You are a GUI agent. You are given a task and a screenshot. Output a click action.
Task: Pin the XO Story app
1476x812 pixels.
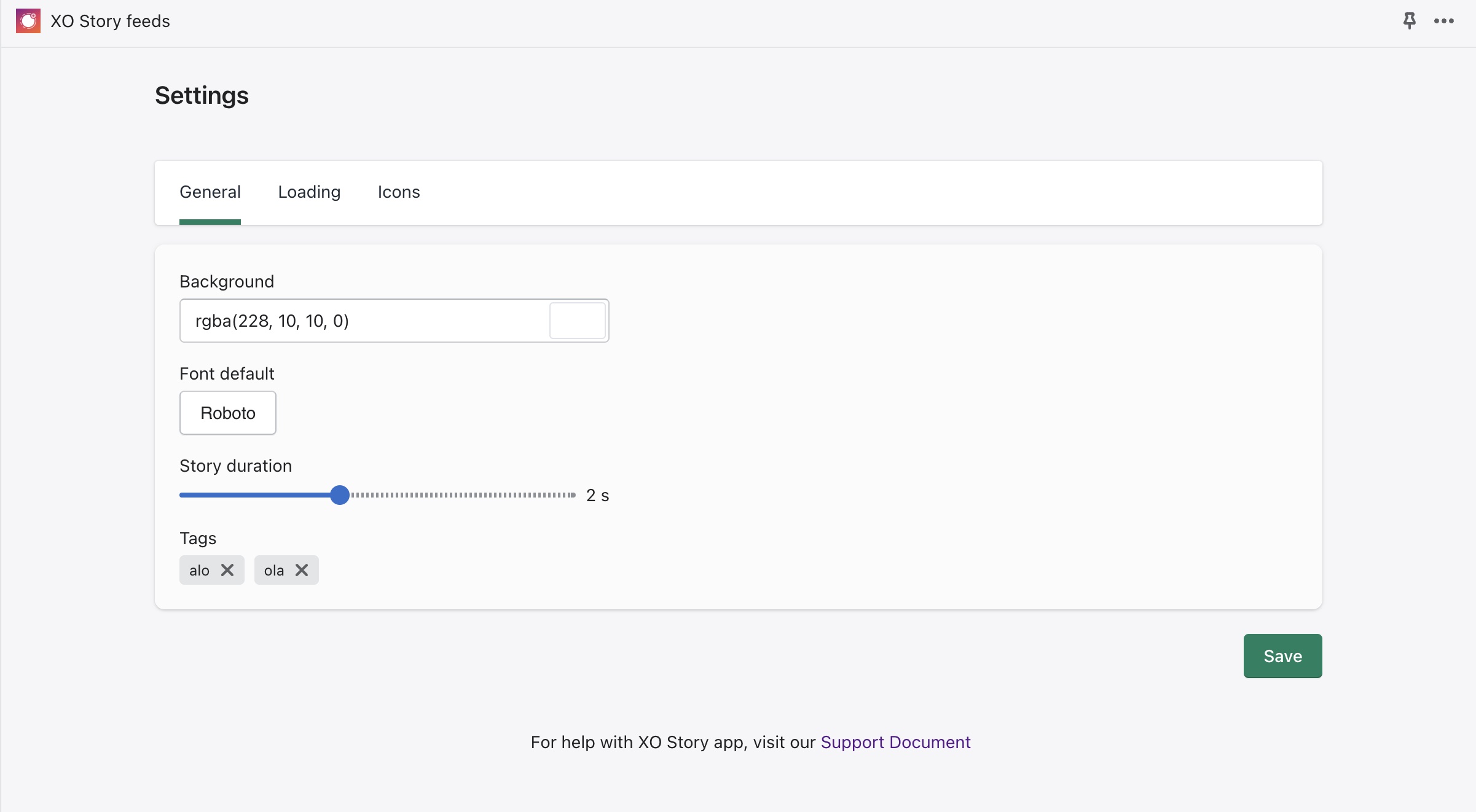(1409, 21)
